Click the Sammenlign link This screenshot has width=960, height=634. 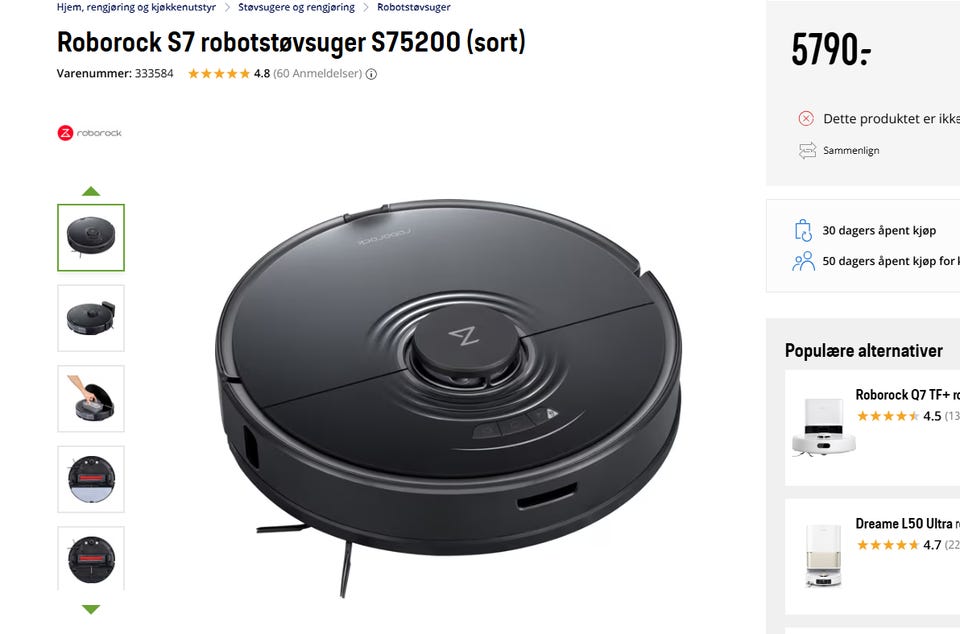pos(851,151)
